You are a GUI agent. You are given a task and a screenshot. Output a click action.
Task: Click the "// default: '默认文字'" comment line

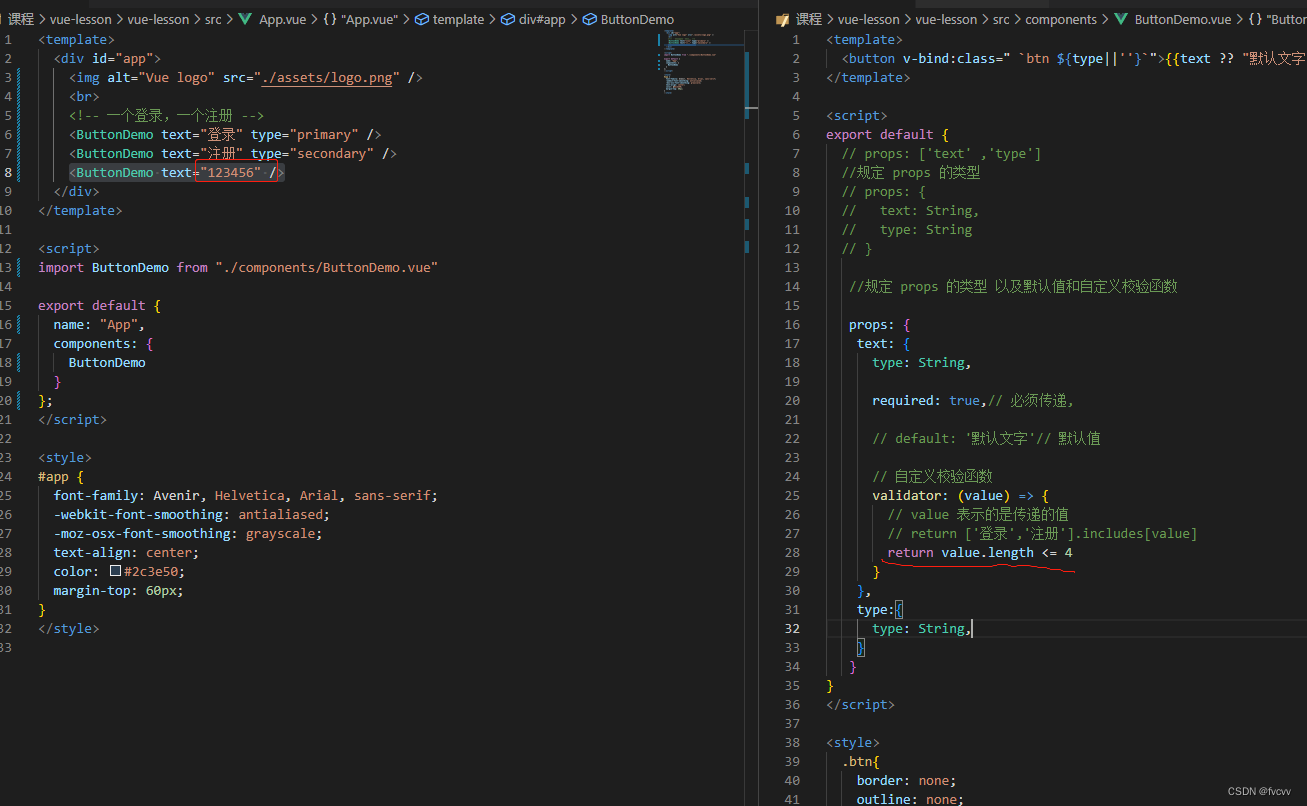tap(986, 438)
